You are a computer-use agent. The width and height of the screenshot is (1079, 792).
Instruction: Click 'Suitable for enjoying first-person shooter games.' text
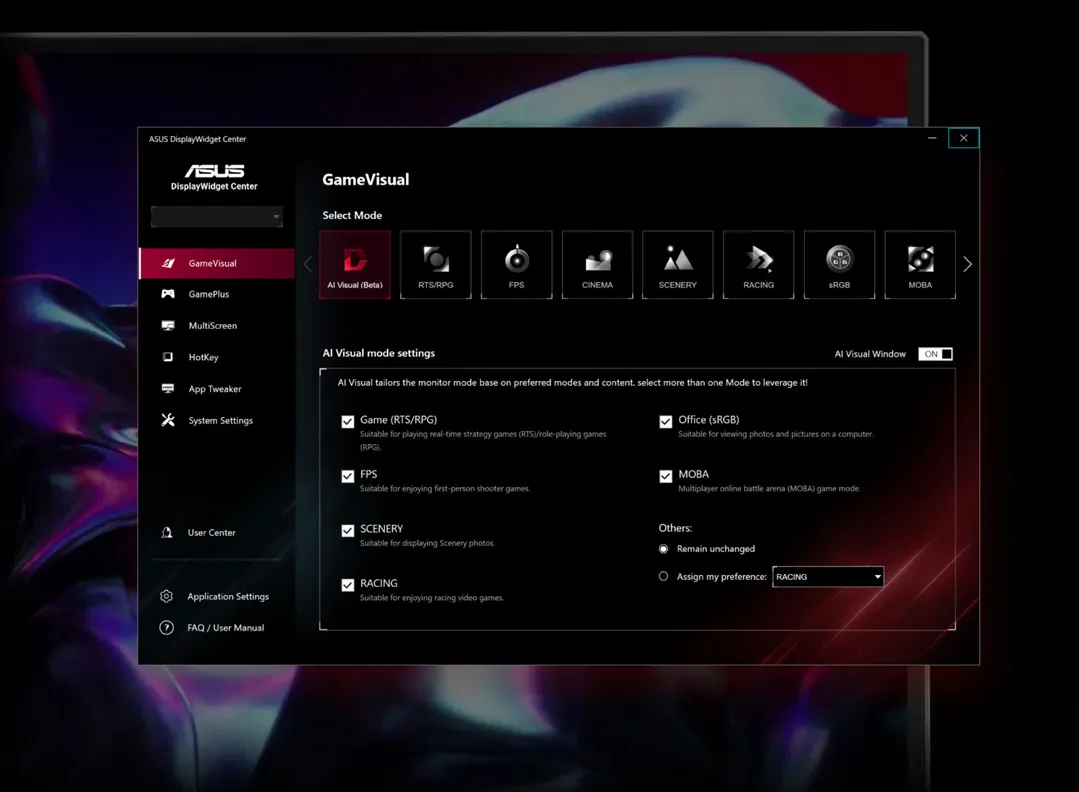pos(445,489)
